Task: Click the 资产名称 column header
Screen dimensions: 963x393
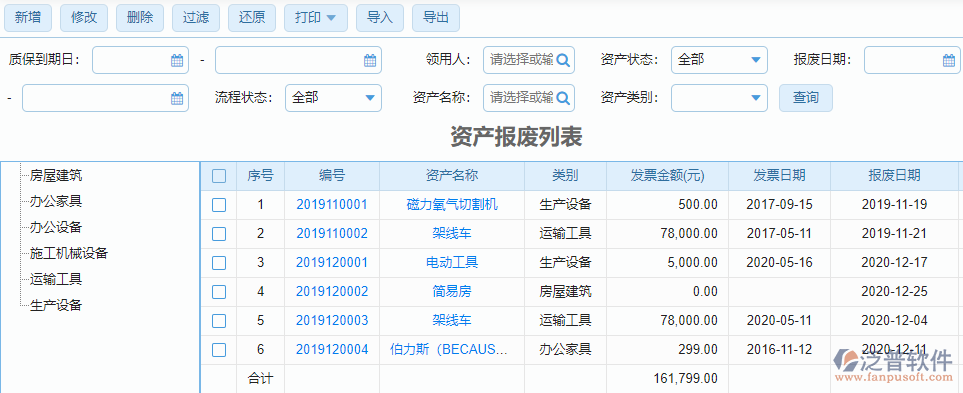Action: click(x=451, y=176)
